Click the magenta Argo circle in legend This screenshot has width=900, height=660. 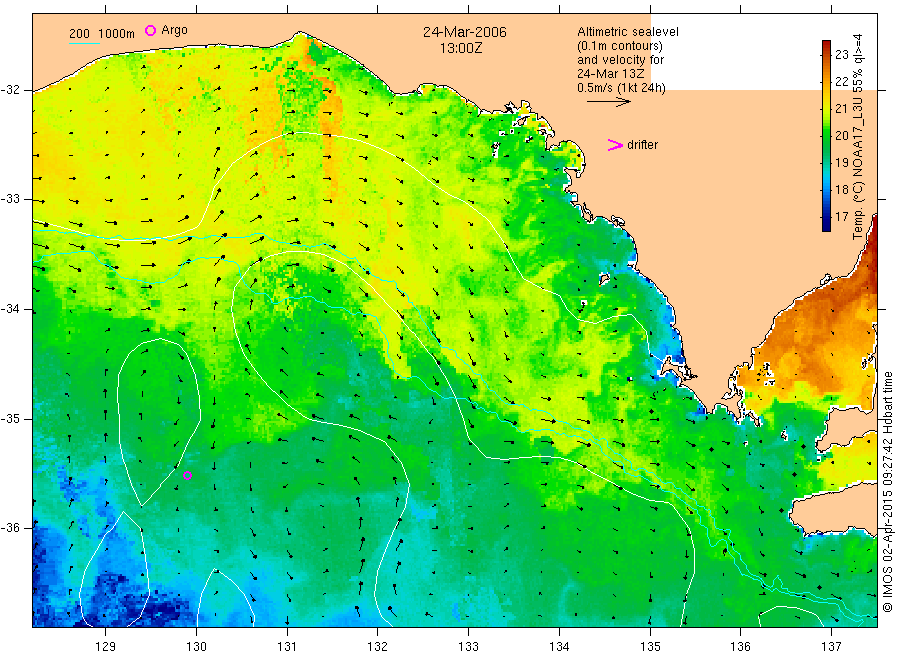pos(150,30)
